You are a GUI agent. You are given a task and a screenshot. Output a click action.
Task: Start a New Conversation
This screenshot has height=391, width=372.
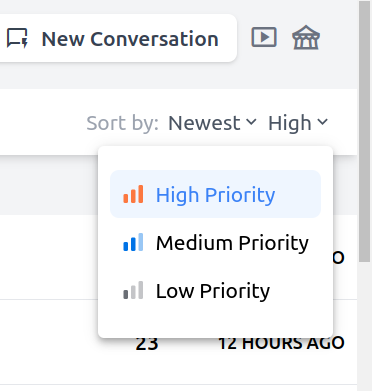[113, 38]
